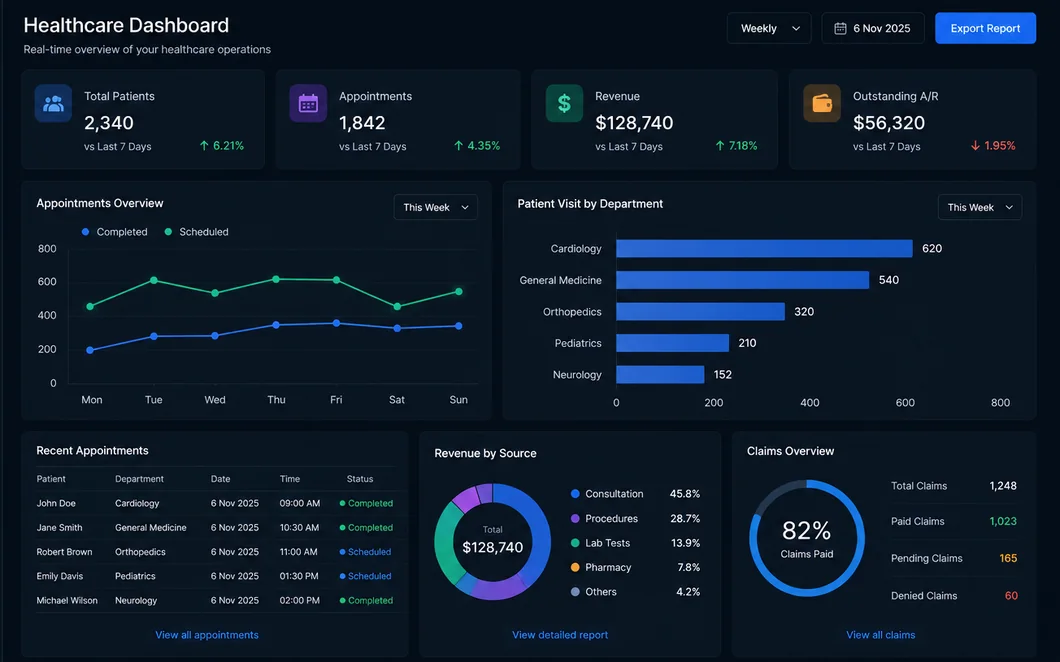Click the Total Patients value 2,340
Screen dimensions: 1060x662
click(109, 123)
